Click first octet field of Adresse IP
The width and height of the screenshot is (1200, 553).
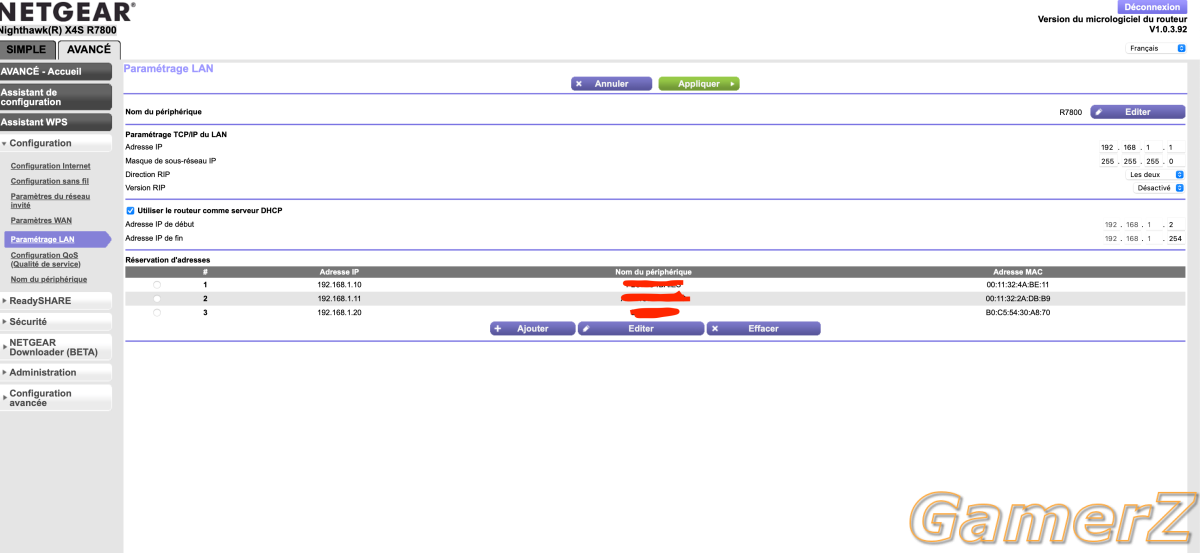pyautogui.click(x=1107, y=147)
